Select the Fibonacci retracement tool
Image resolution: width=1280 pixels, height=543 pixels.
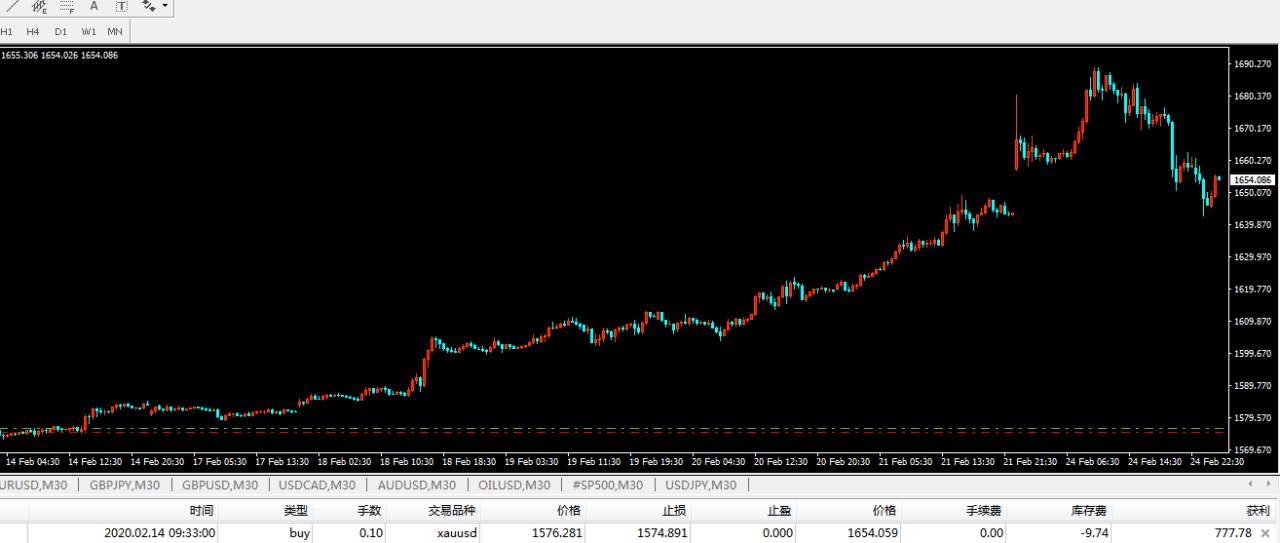tap(67, 6)
